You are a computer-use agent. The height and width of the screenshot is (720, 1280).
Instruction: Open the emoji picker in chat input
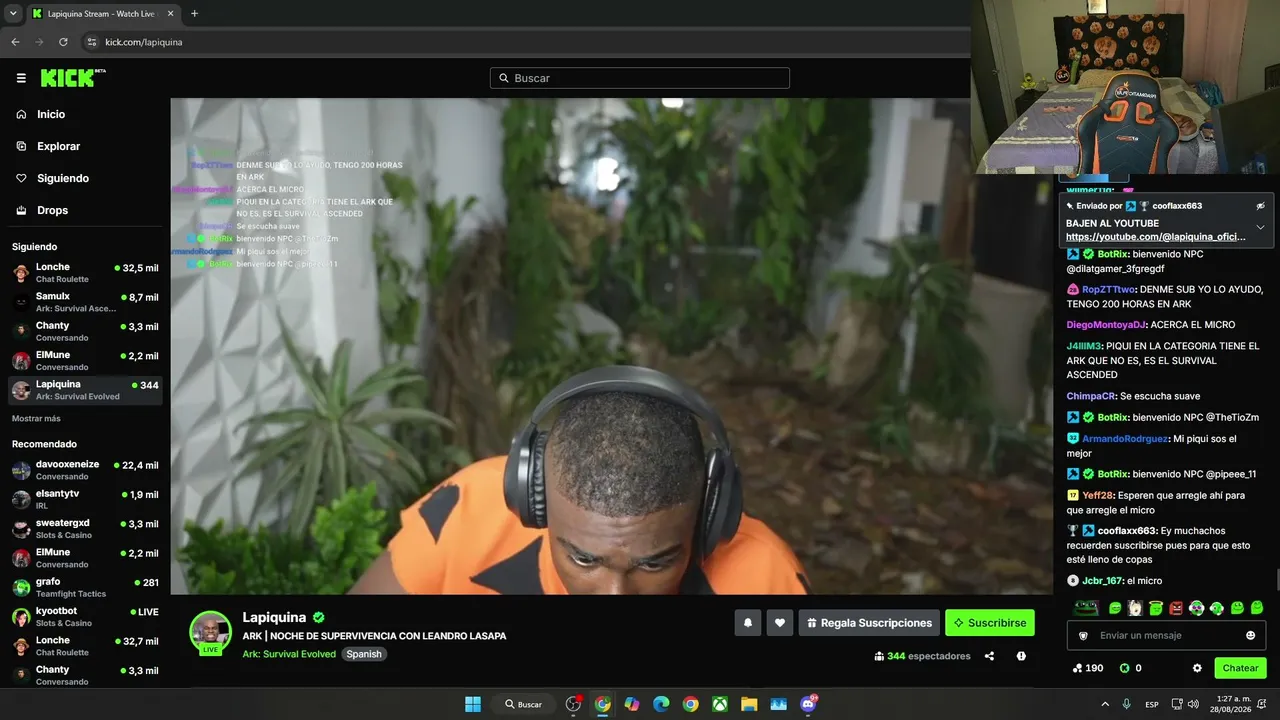point(1251,635)
